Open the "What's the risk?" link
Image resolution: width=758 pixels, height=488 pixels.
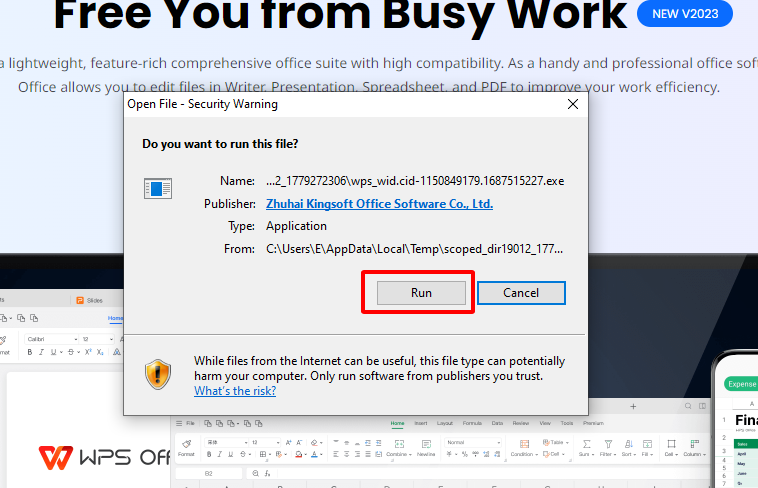(x=235, y=390)
